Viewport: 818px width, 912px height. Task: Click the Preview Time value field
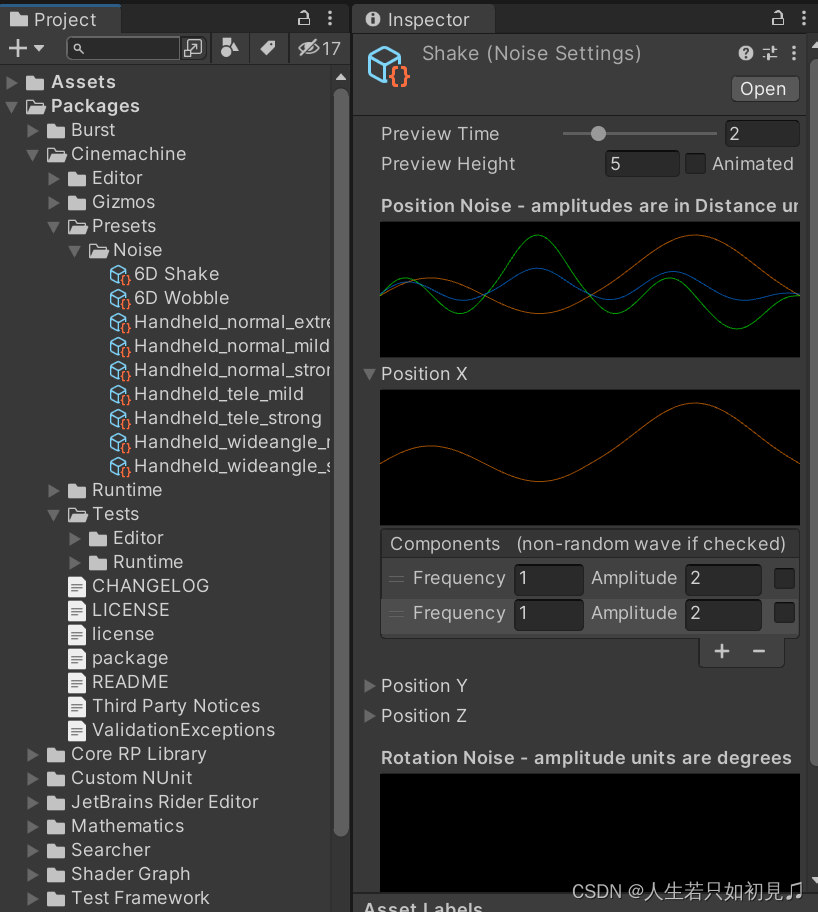[x=762, y=134]
